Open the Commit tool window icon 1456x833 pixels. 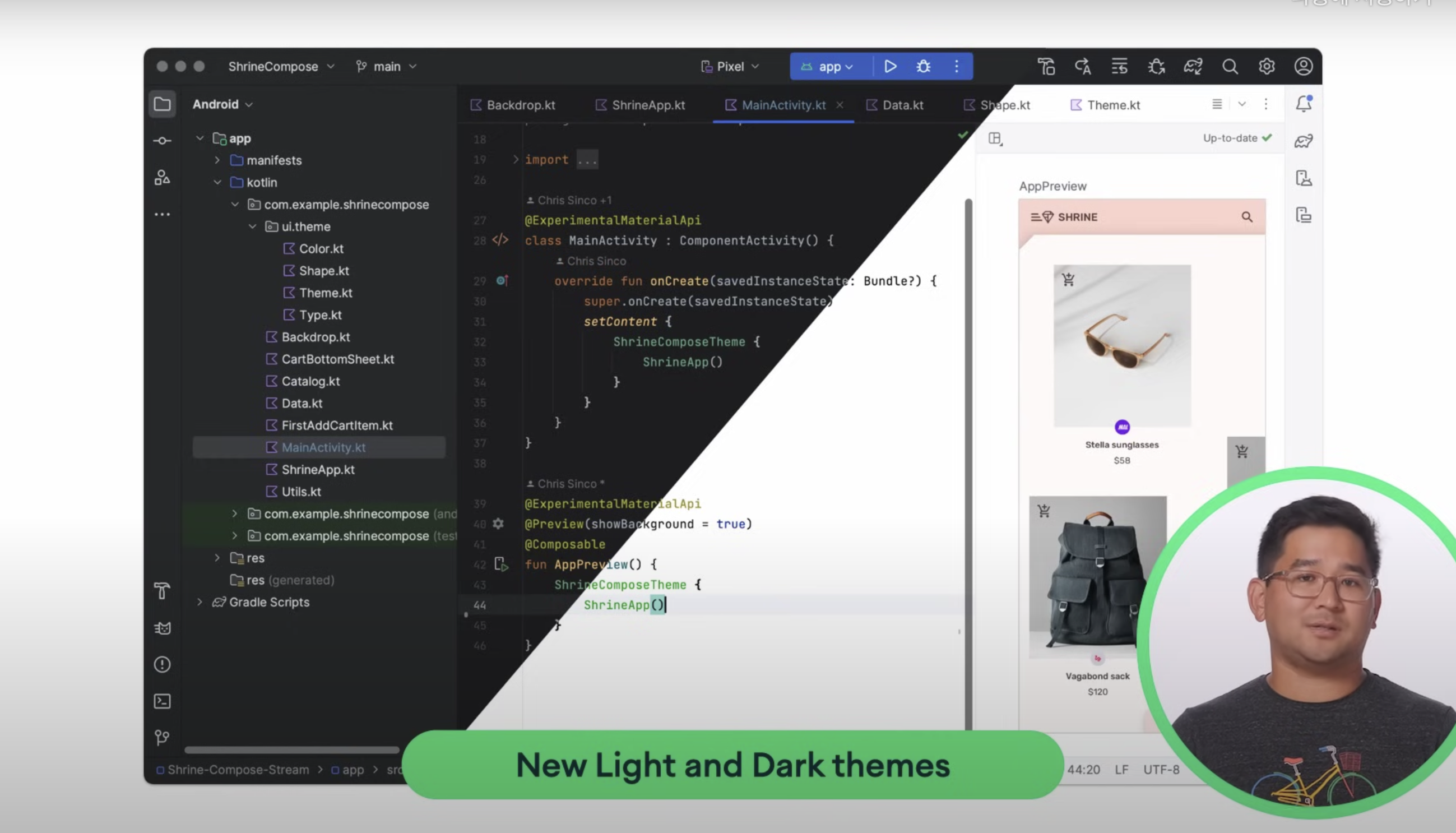click(163, 141)
